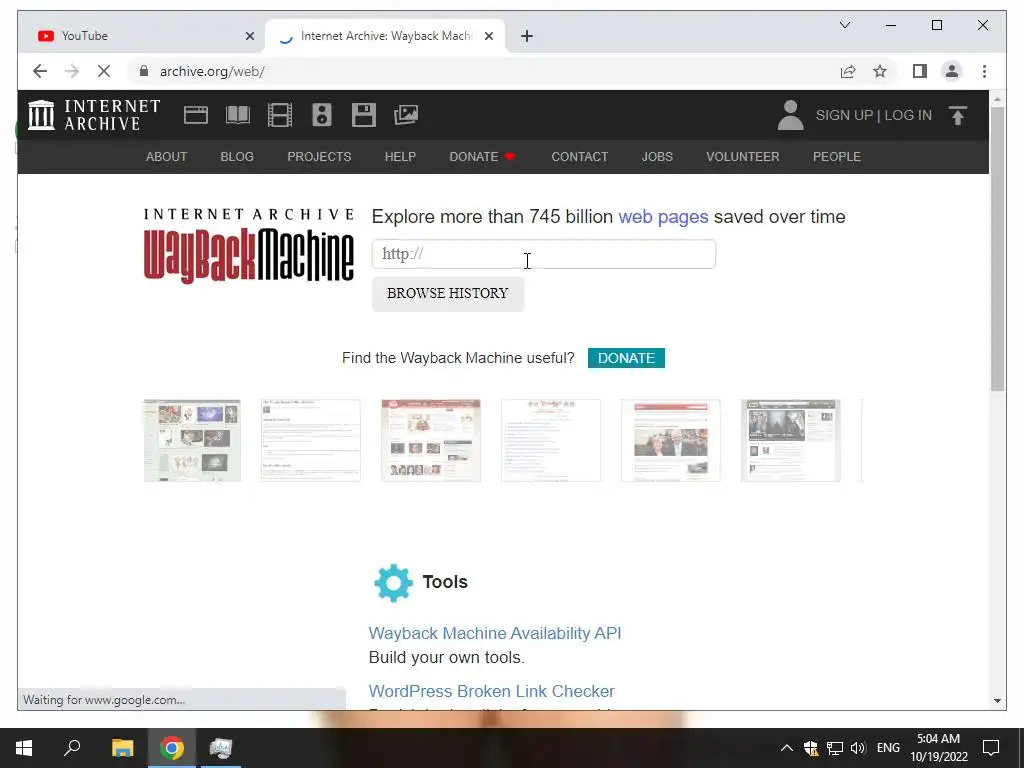
Task: Open the images icon in the header
Action: click(406, 115)
